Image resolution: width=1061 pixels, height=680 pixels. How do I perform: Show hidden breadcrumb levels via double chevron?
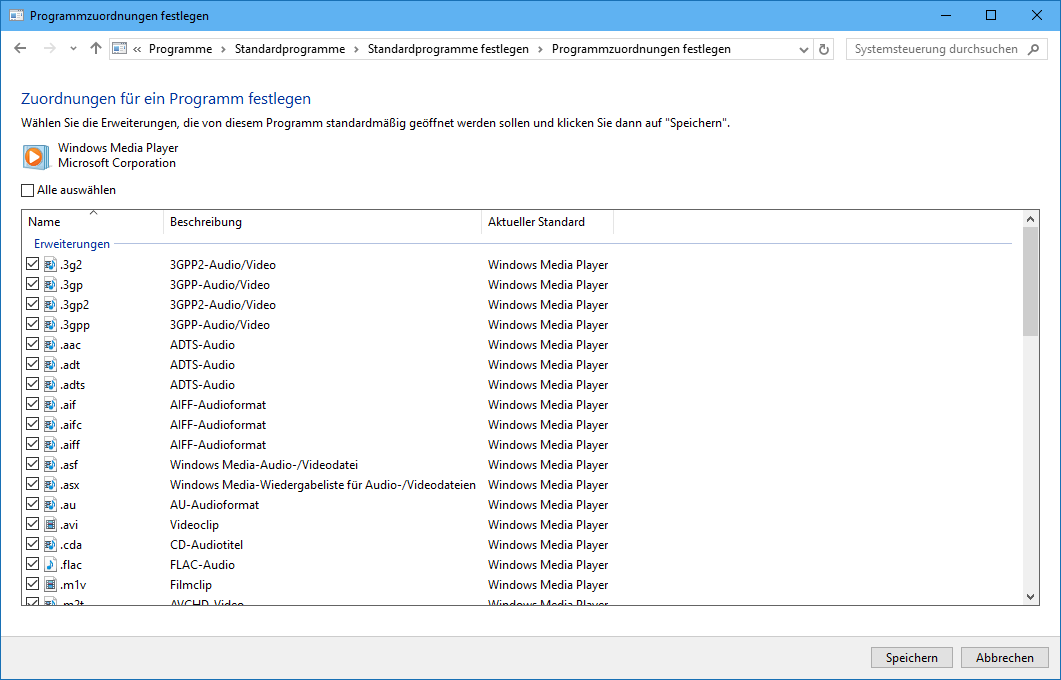(x=137, y=49)
